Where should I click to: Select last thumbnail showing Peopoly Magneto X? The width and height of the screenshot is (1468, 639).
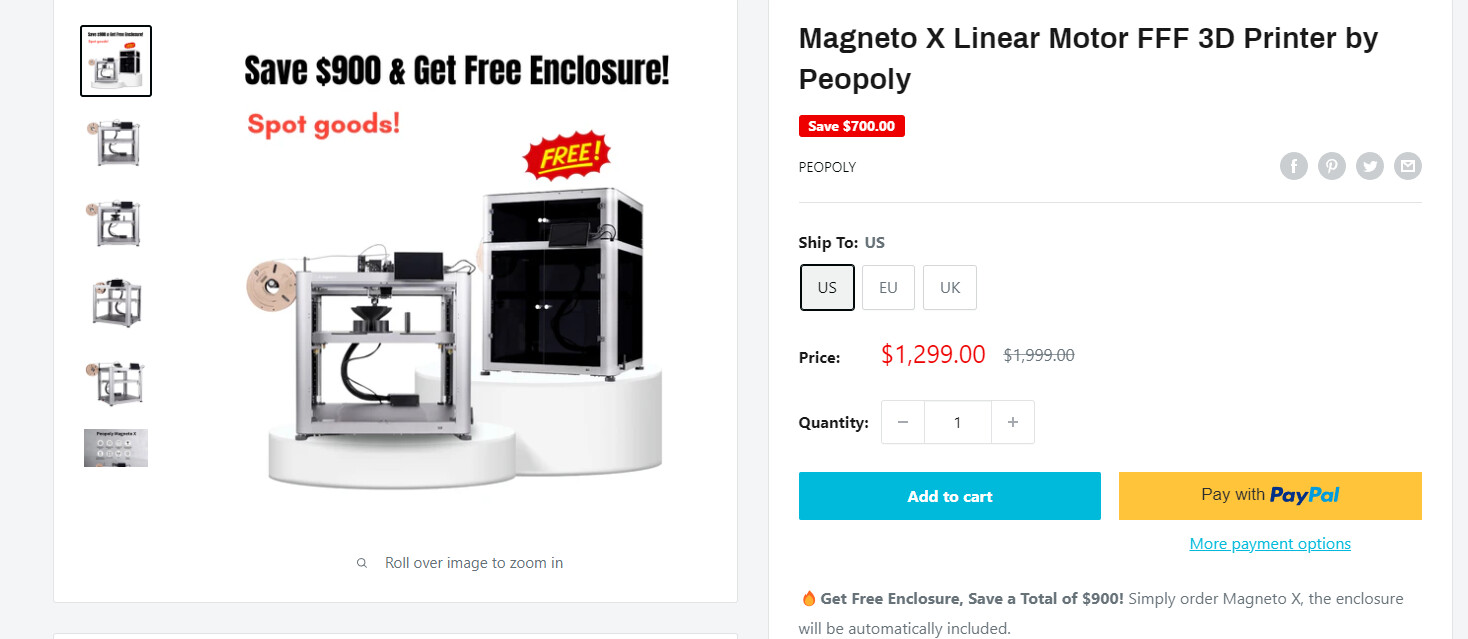(116, 448)
